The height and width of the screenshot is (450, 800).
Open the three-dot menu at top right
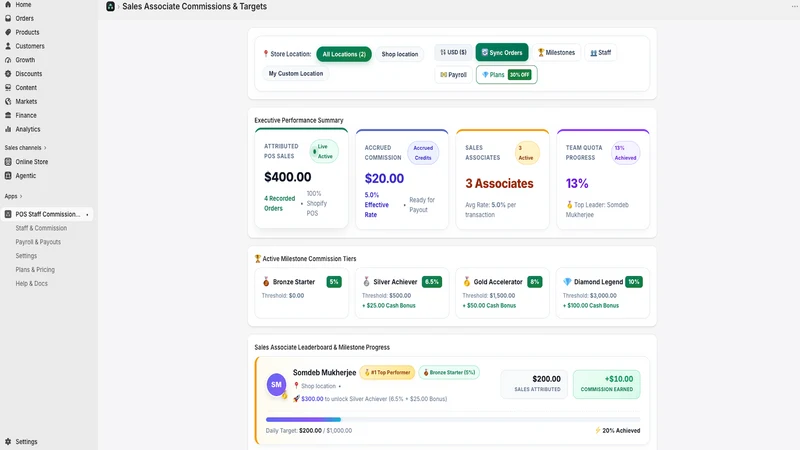tap(794, 6)
